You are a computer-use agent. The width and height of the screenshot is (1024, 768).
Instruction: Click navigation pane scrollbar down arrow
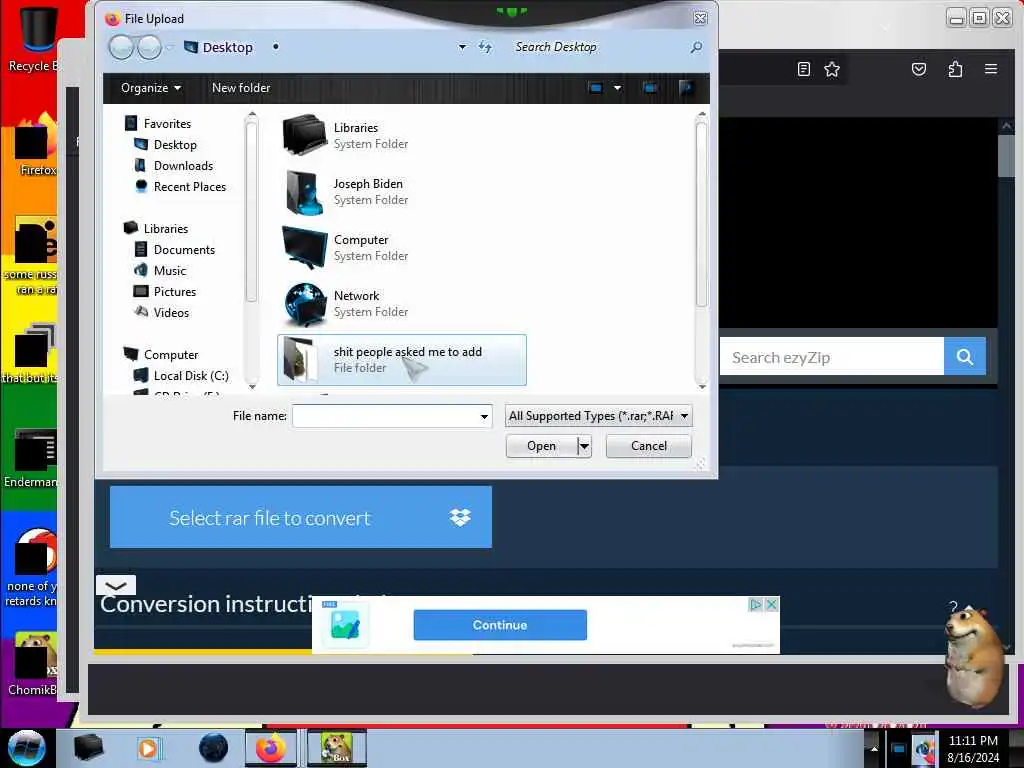click(252, 387)
